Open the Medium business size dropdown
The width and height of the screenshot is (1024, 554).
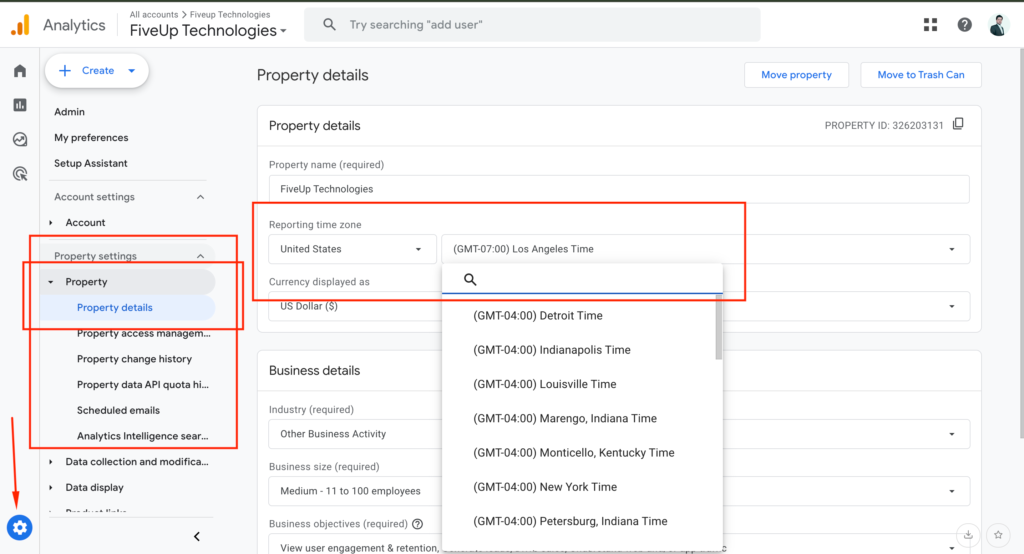619,491
